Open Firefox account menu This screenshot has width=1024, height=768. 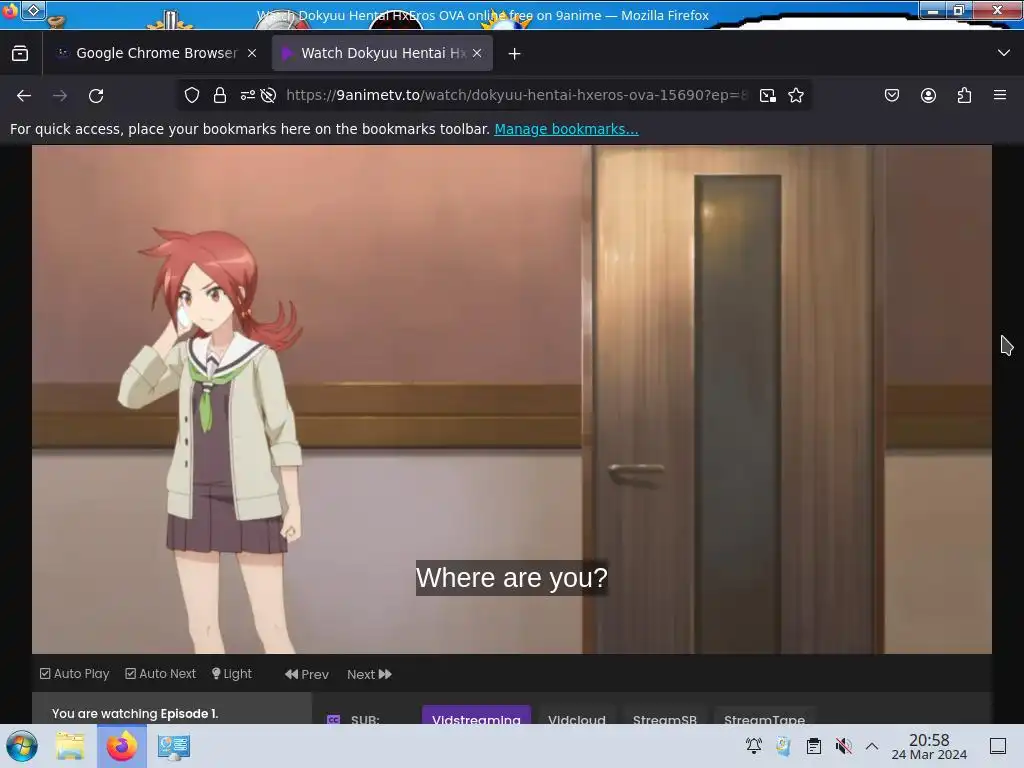point(928,95)
